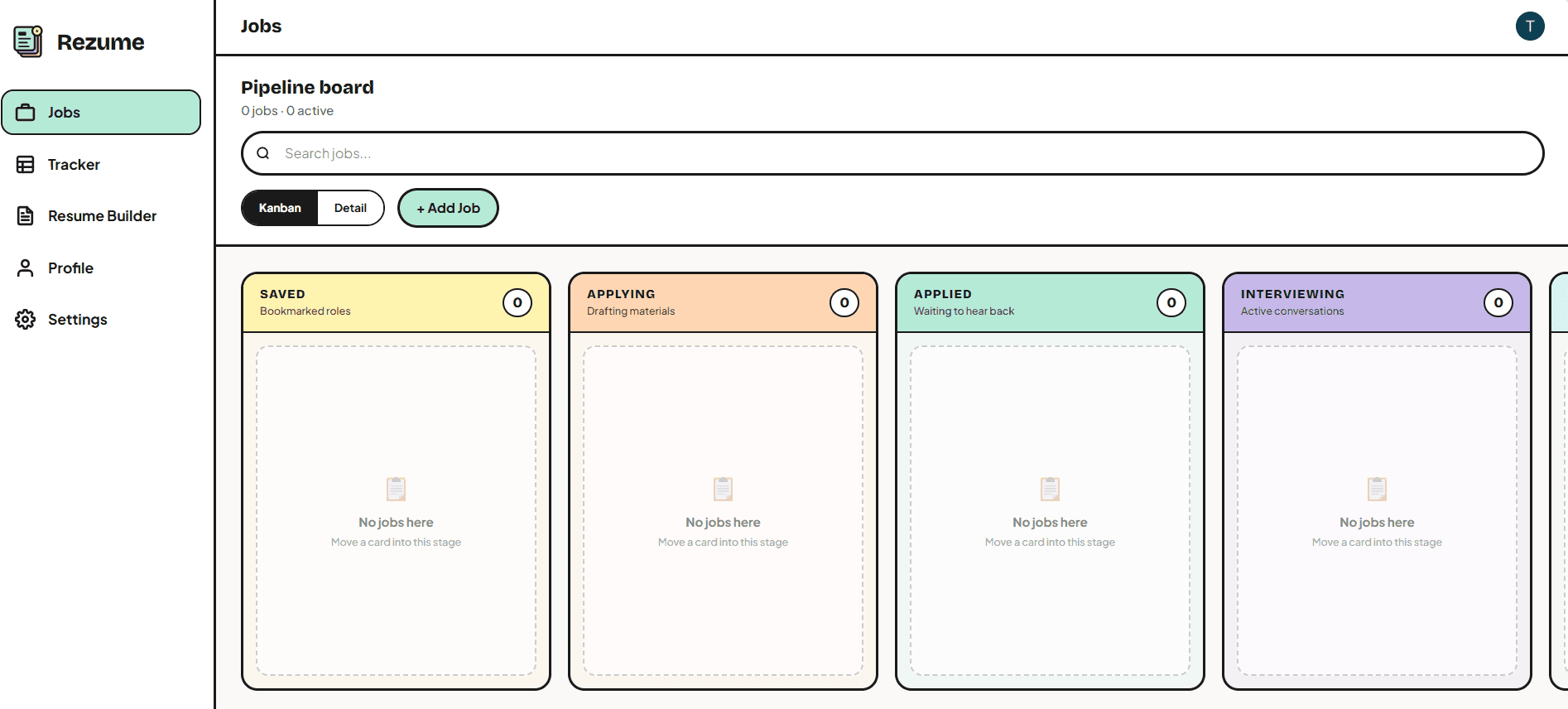Open Settings from sidebar
1568x709 pixels.
coord(101,320)
